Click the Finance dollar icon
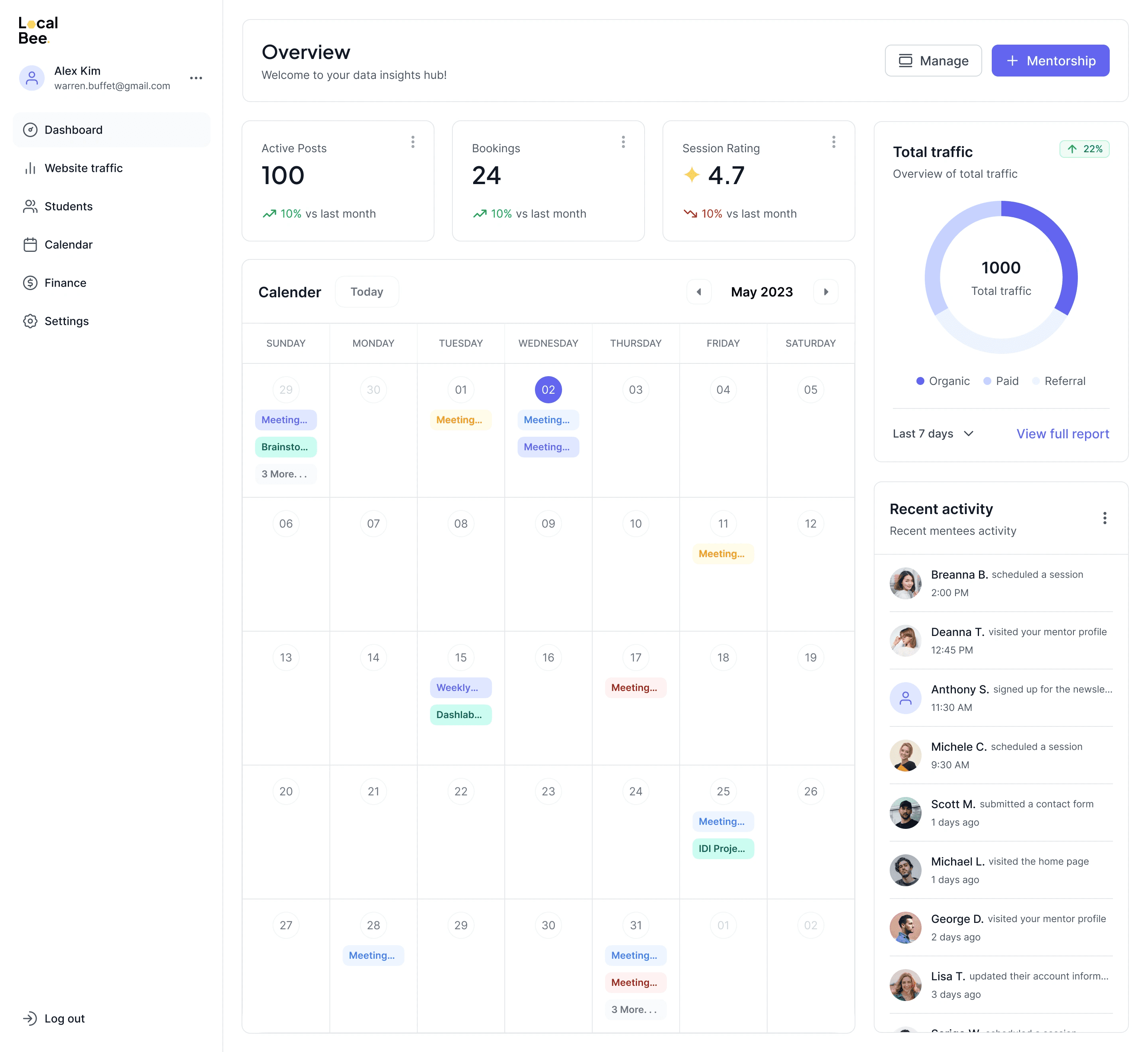 tap(30, 283)
